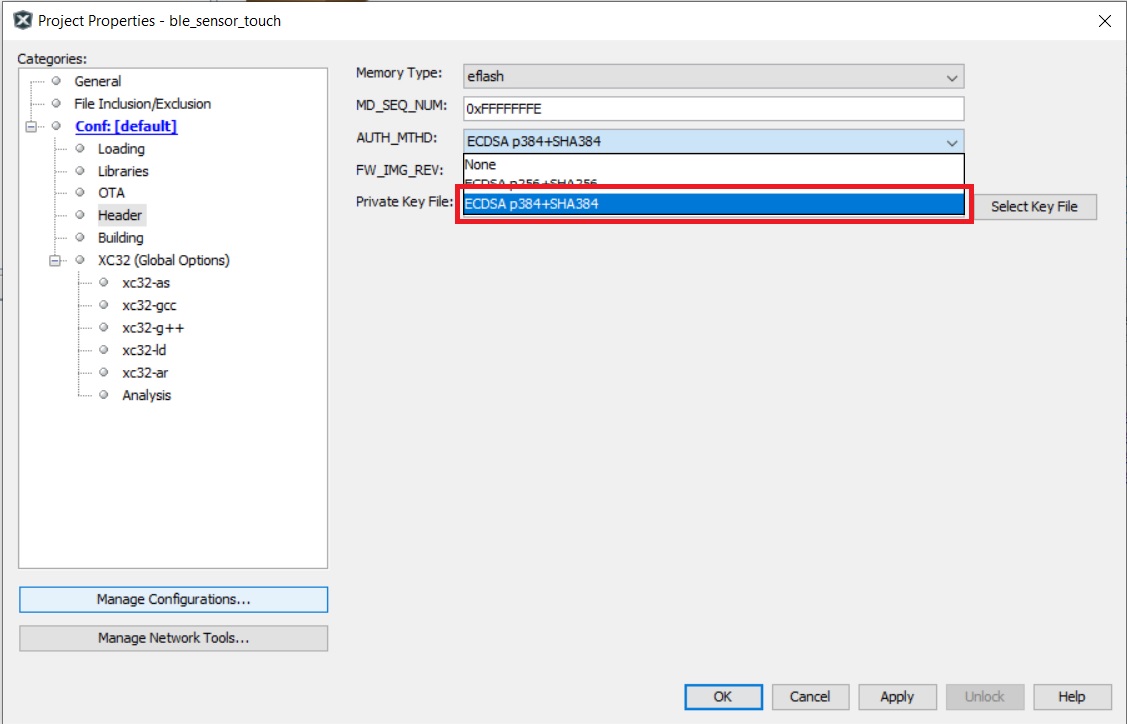Open xc32-gcc compiler options
The width and height of the screenshot is (1127, 724).
pos(149,306)
